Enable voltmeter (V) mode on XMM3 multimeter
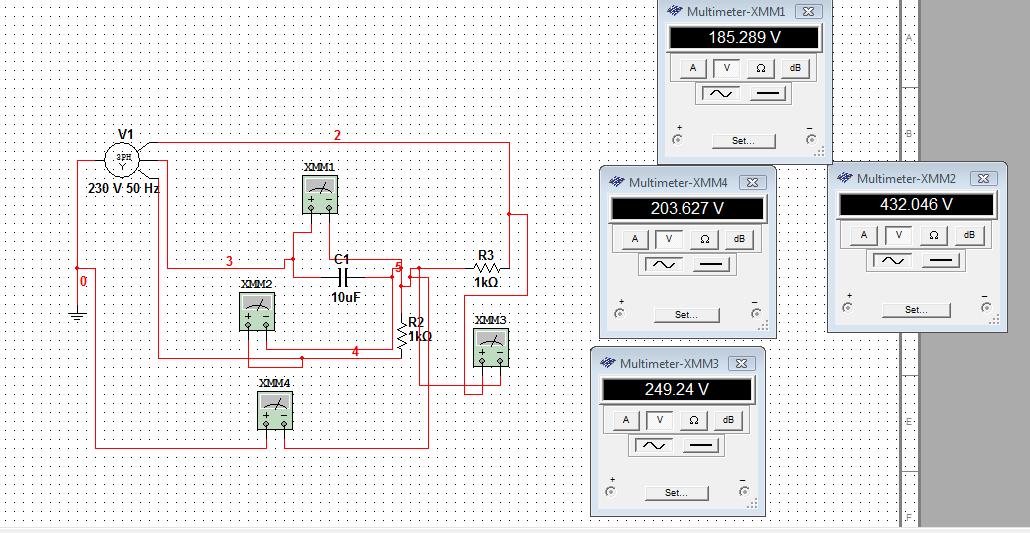 660,420
